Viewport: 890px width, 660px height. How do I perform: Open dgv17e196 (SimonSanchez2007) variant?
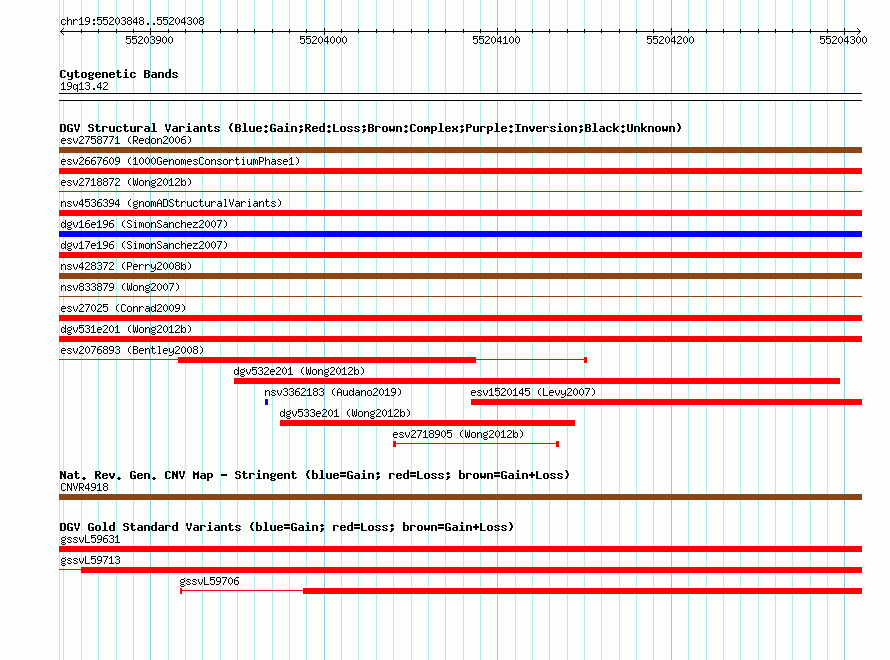point(144,245)
